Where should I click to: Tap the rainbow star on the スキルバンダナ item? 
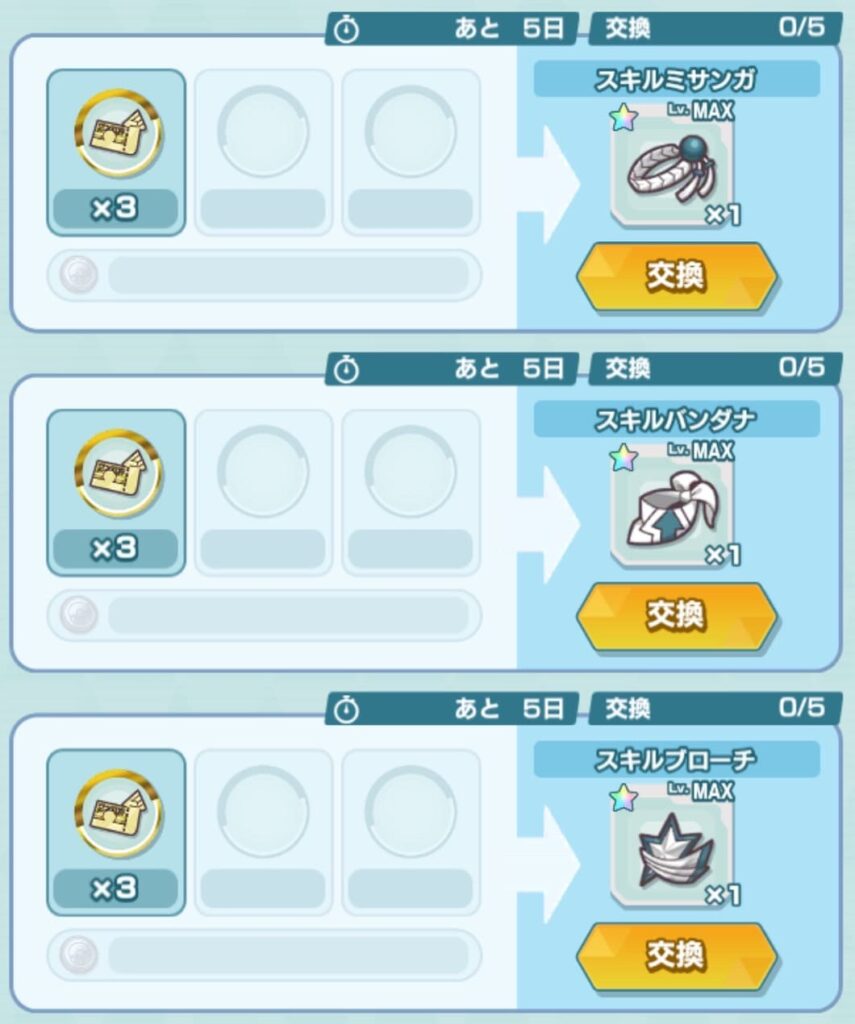click(x=622, y=457)
